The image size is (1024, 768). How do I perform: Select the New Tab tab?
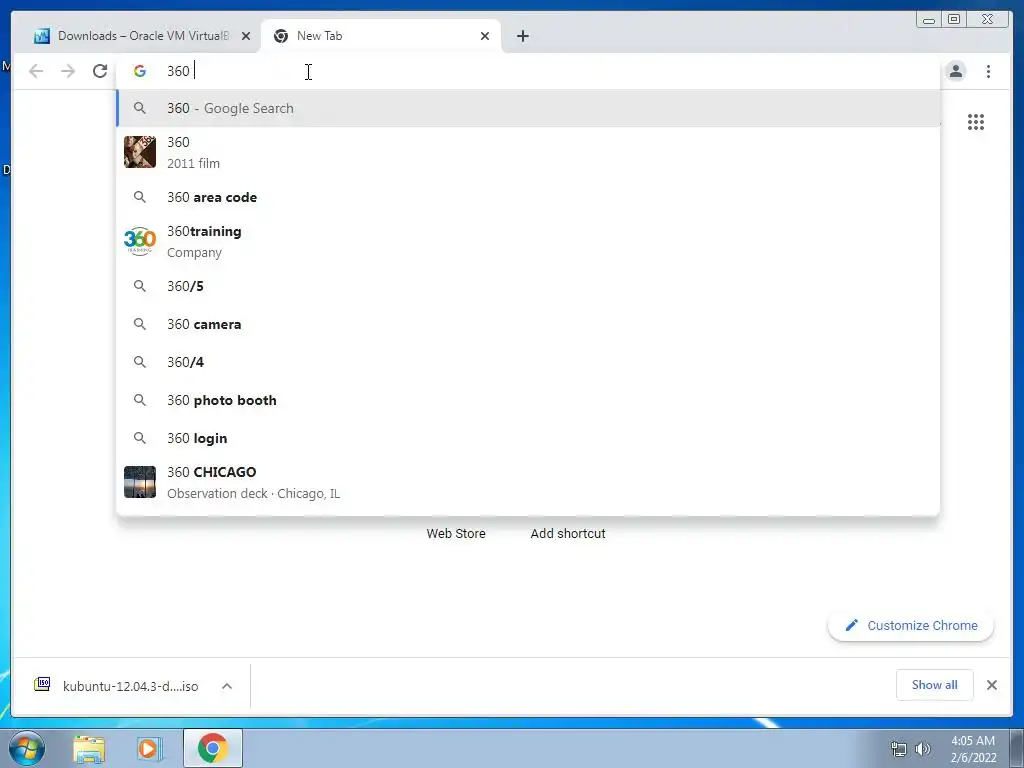click(381, 36)
